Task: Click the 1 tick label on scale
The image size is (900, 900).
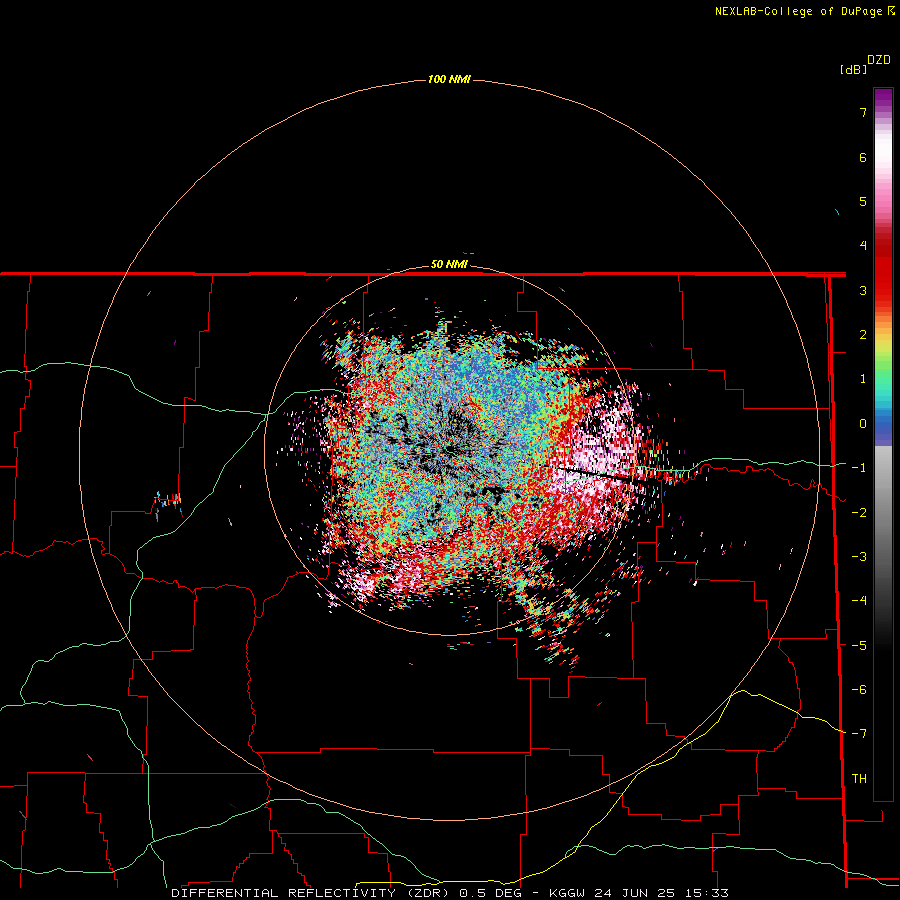Action: [x=863, y=379]
